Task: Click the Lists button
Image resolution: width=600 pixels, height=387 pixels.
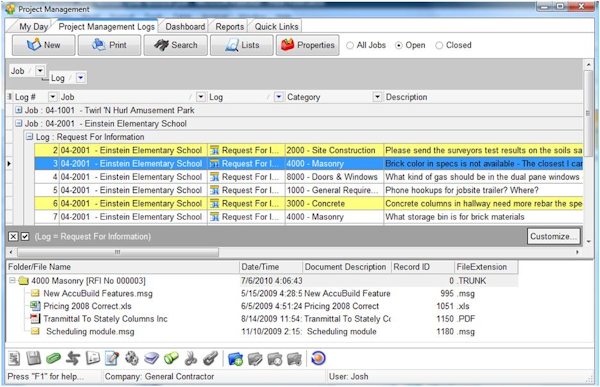Action: [242, 45]
